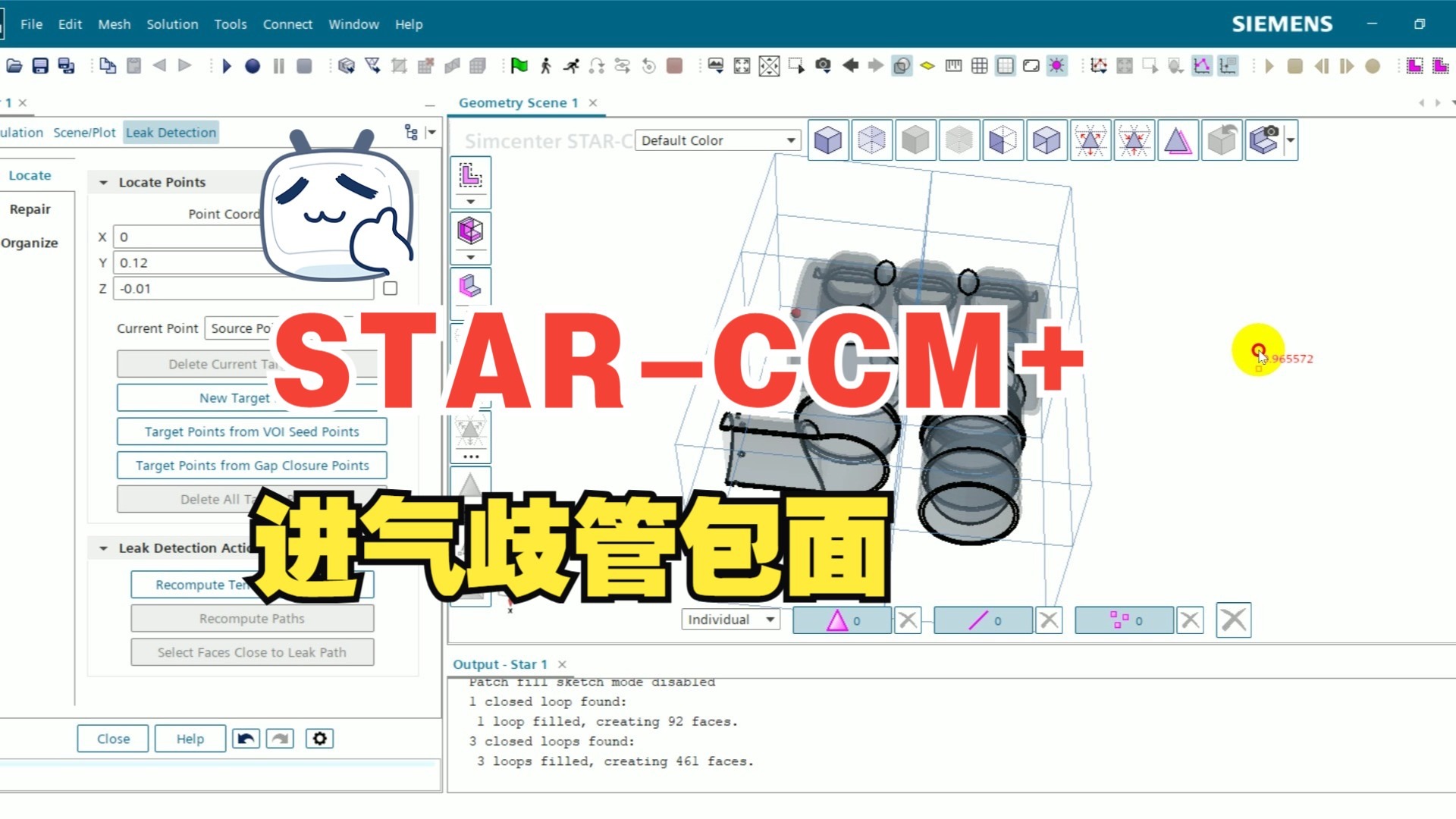Viewport: 1456px width, 819px height.
Task: Click the camera Save Hardcopy icon
Action: pyautogui.click(x=823, y=66)
